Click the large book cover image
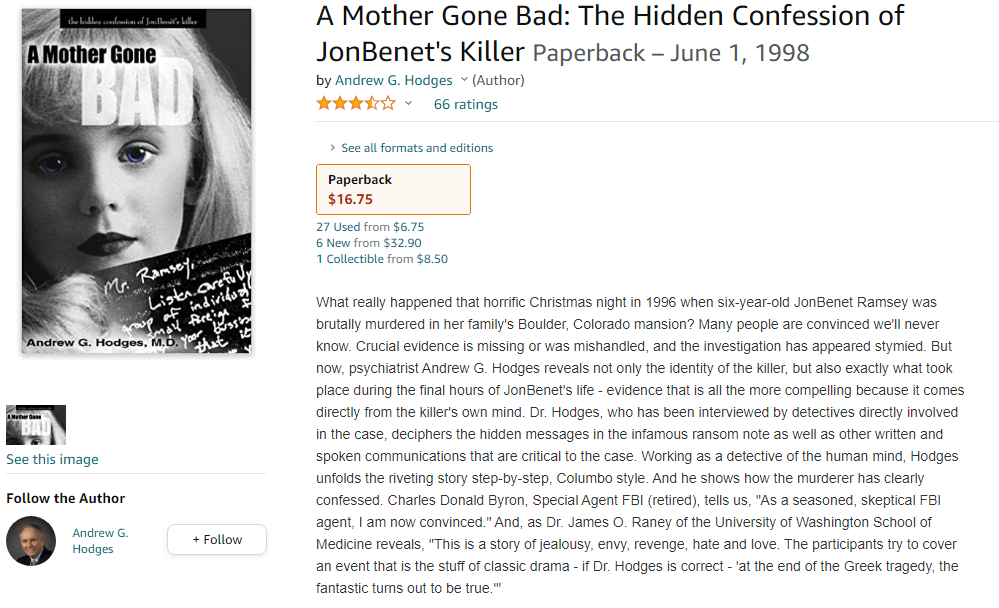The height and width of the screenshot is (608, 999). tap(137, 181)
